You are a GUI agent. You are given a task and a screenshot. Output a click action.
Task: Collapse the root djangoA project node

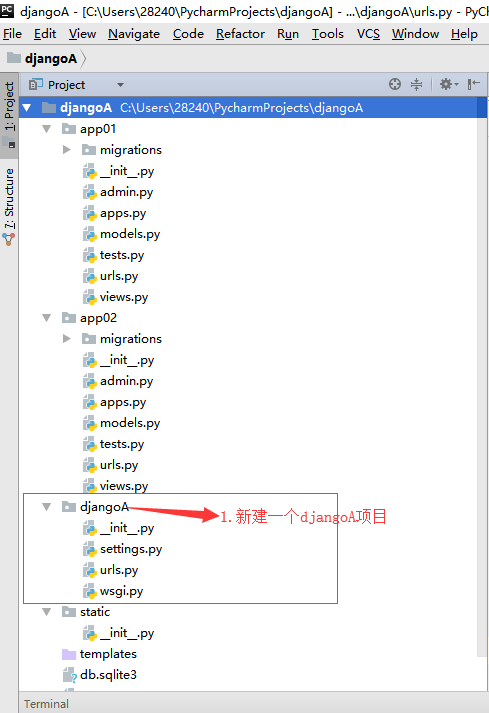[x=26, y=108]
